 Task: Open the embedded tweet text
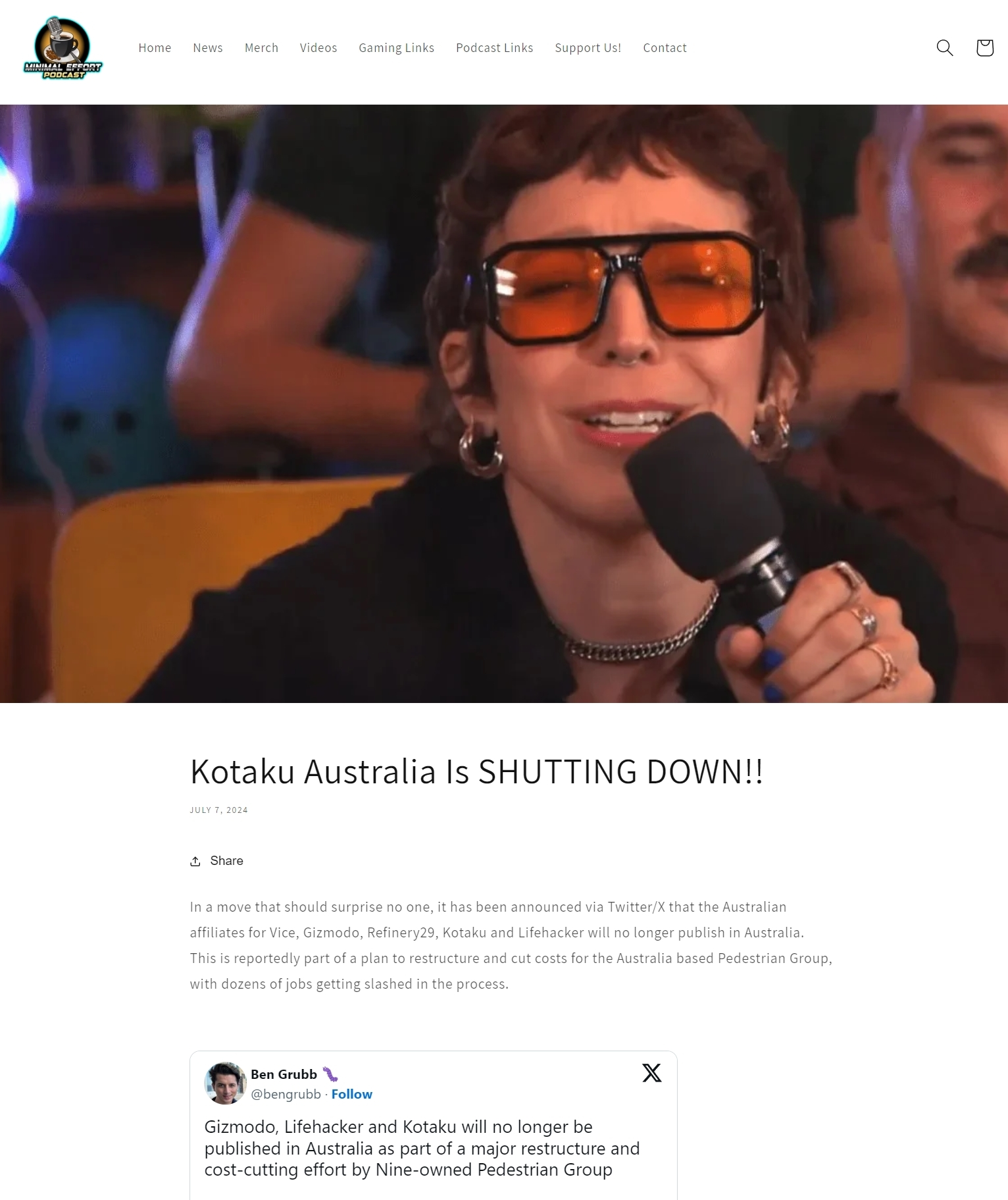422,1148
